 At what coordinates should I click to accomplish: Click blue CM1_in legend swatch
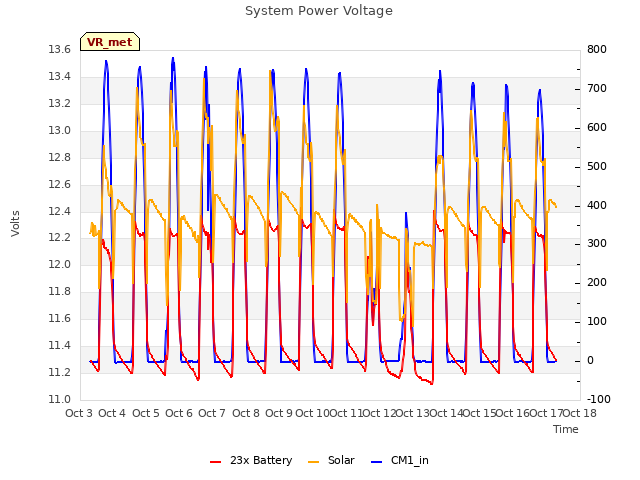(377, 462)
